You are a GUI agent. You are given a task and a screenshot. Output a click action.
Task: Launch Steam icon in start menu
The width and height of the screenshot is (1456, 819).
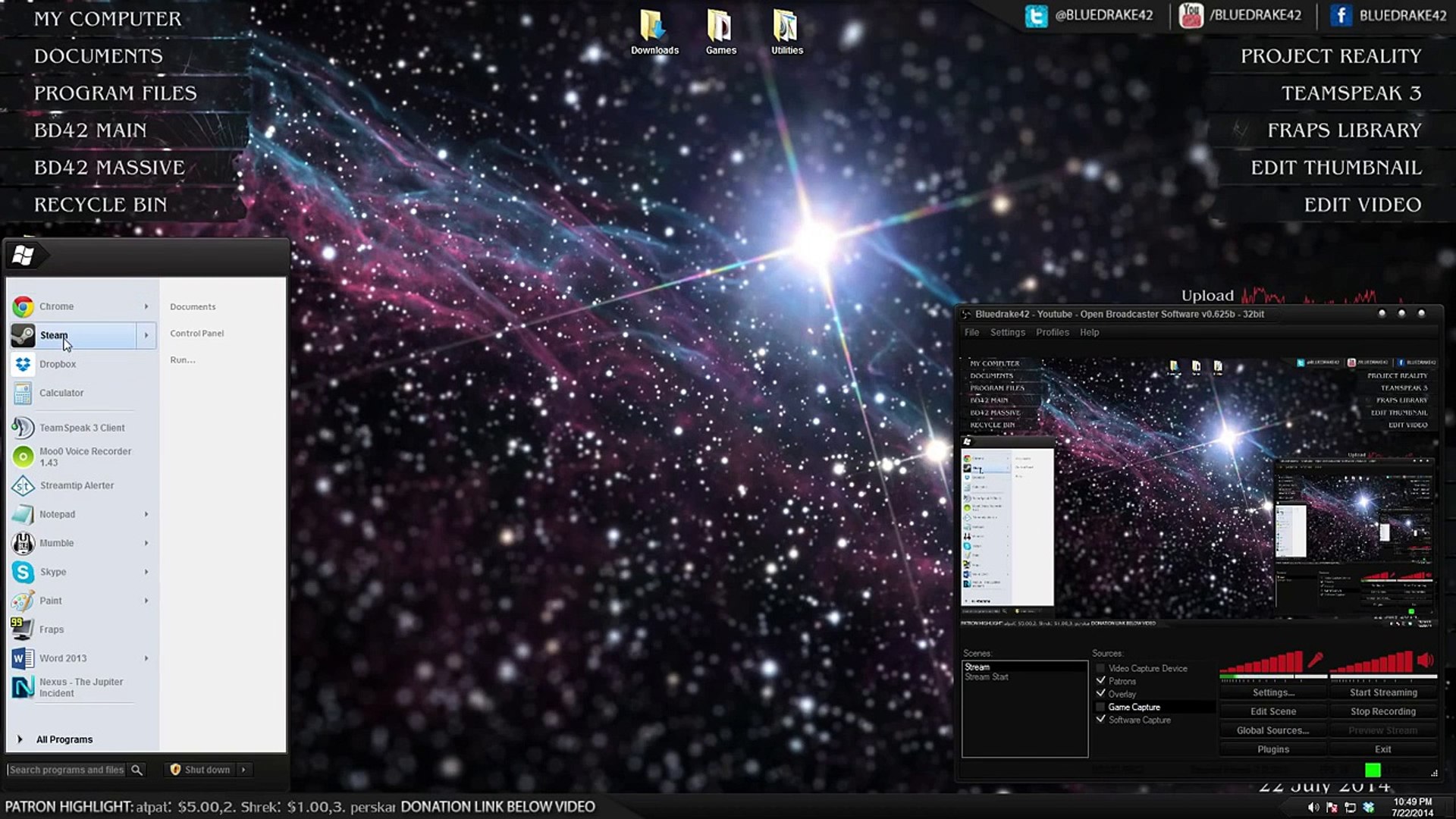point(23,335)
